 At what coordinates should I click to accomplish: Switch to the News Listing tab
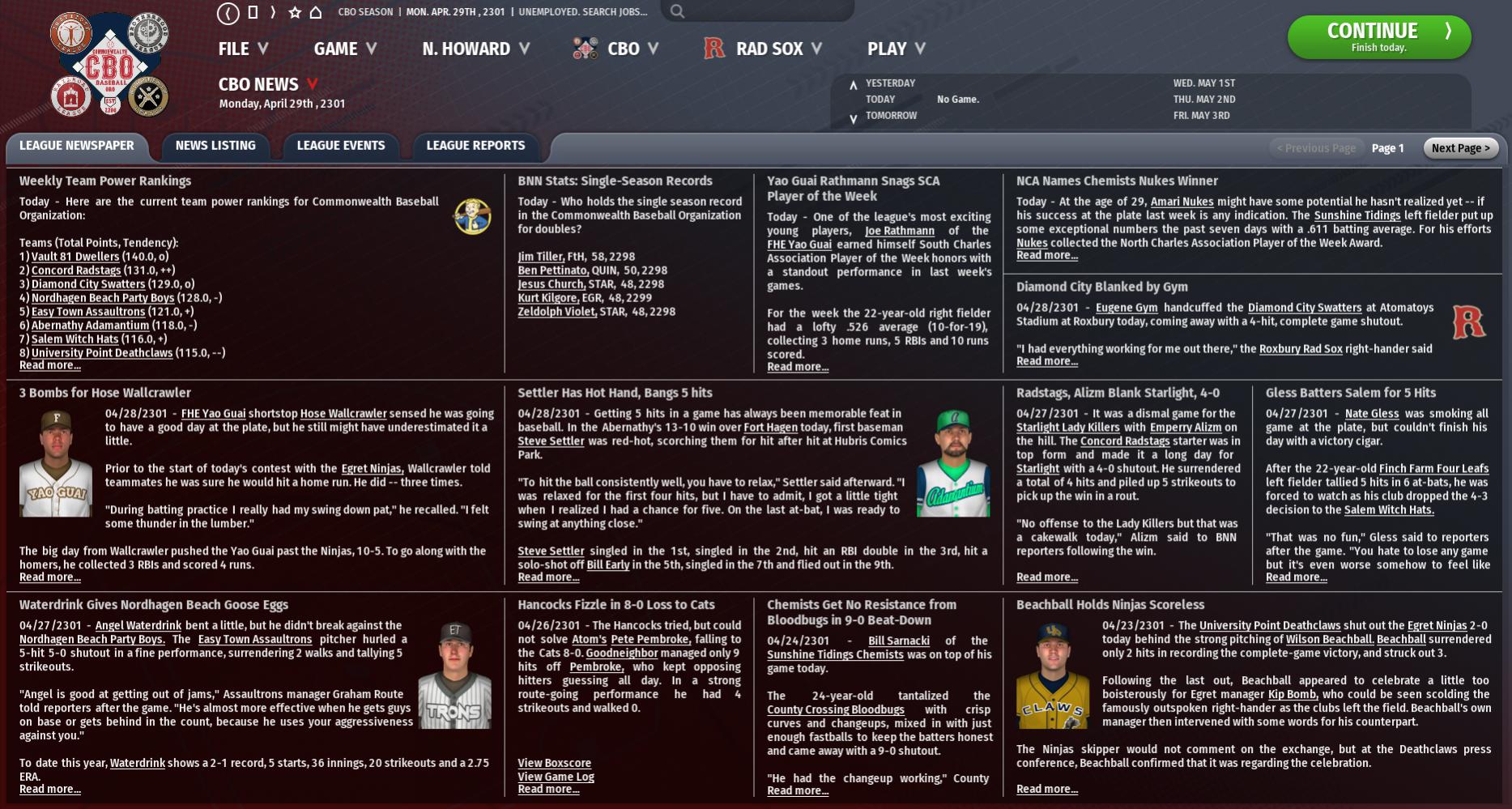[215, 146]
